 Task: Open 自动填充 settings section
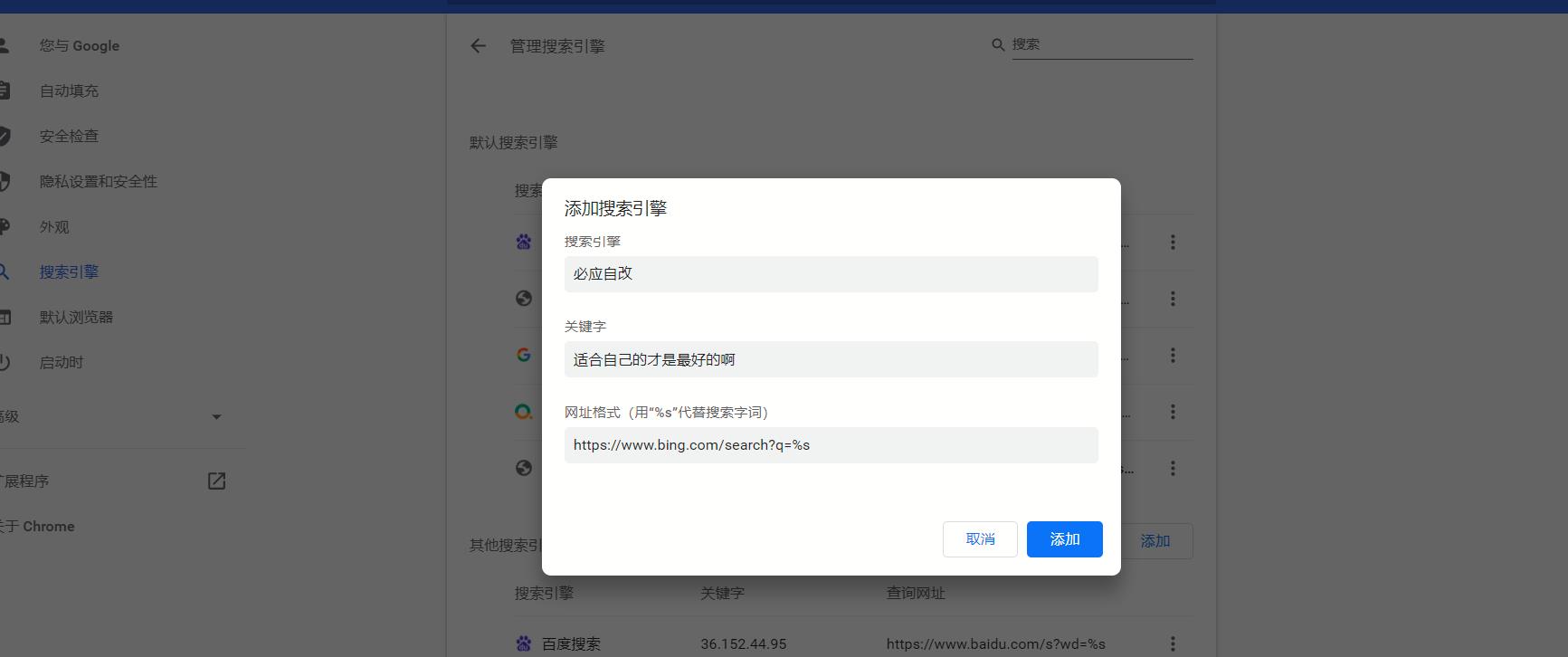click(69, 91)
